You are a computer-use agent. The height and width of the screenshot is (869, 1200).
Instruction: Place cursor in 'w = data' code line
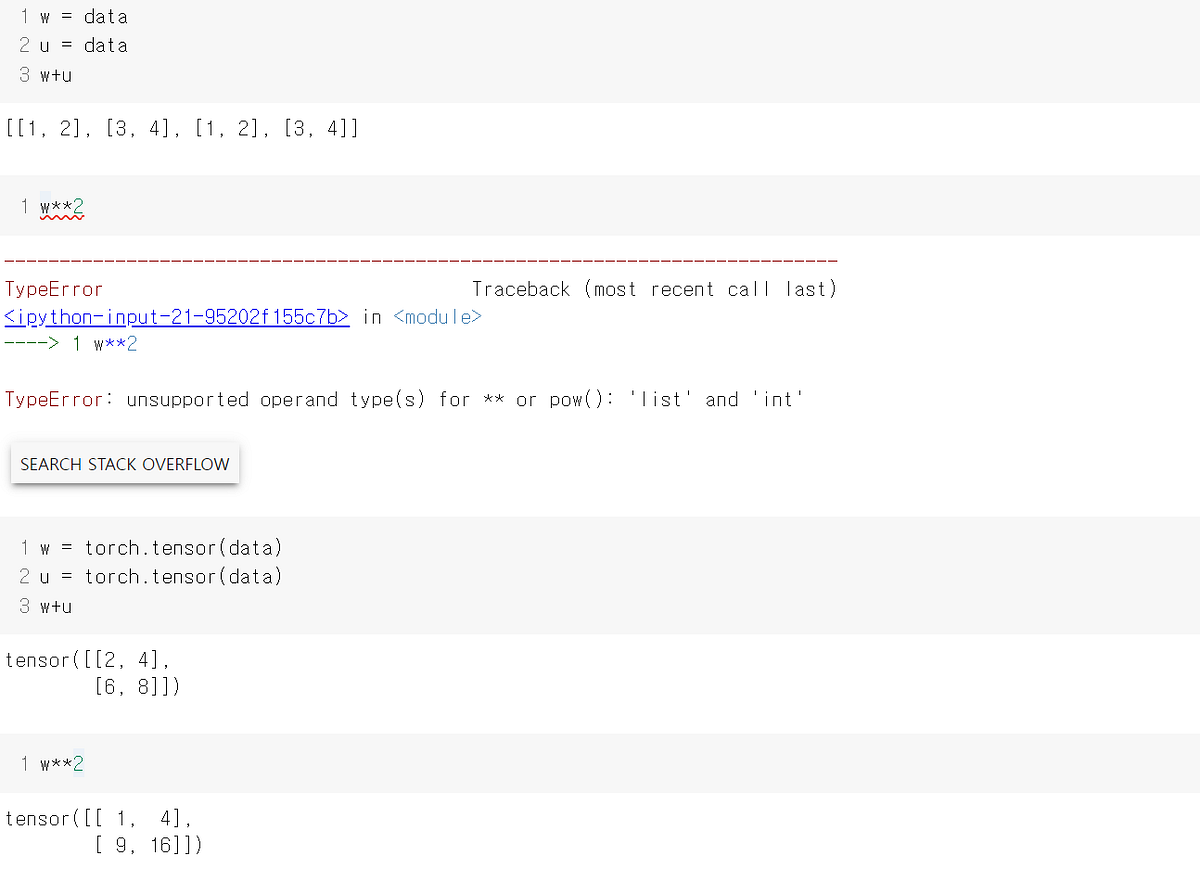click(84, 17)
